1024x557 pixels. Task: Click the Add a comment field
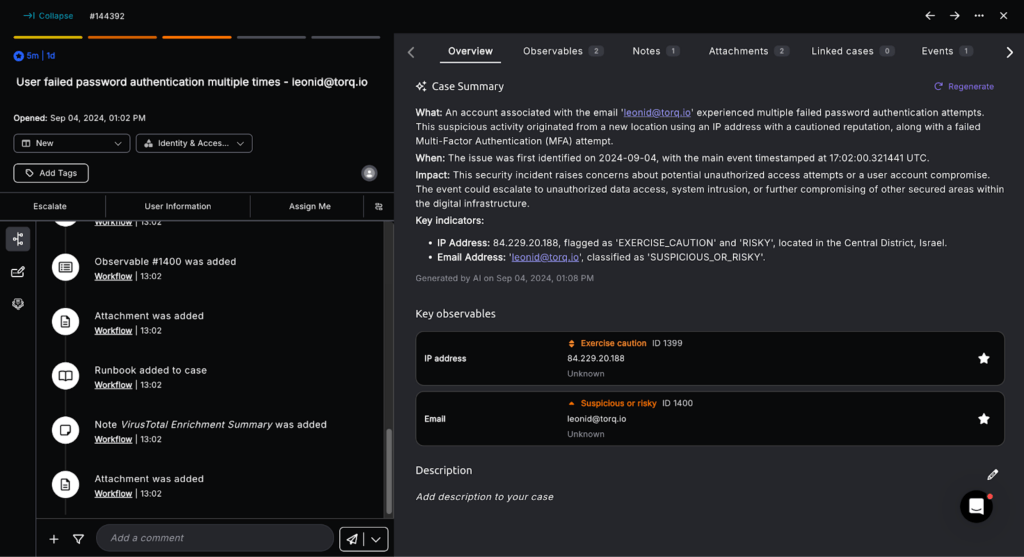214,538
